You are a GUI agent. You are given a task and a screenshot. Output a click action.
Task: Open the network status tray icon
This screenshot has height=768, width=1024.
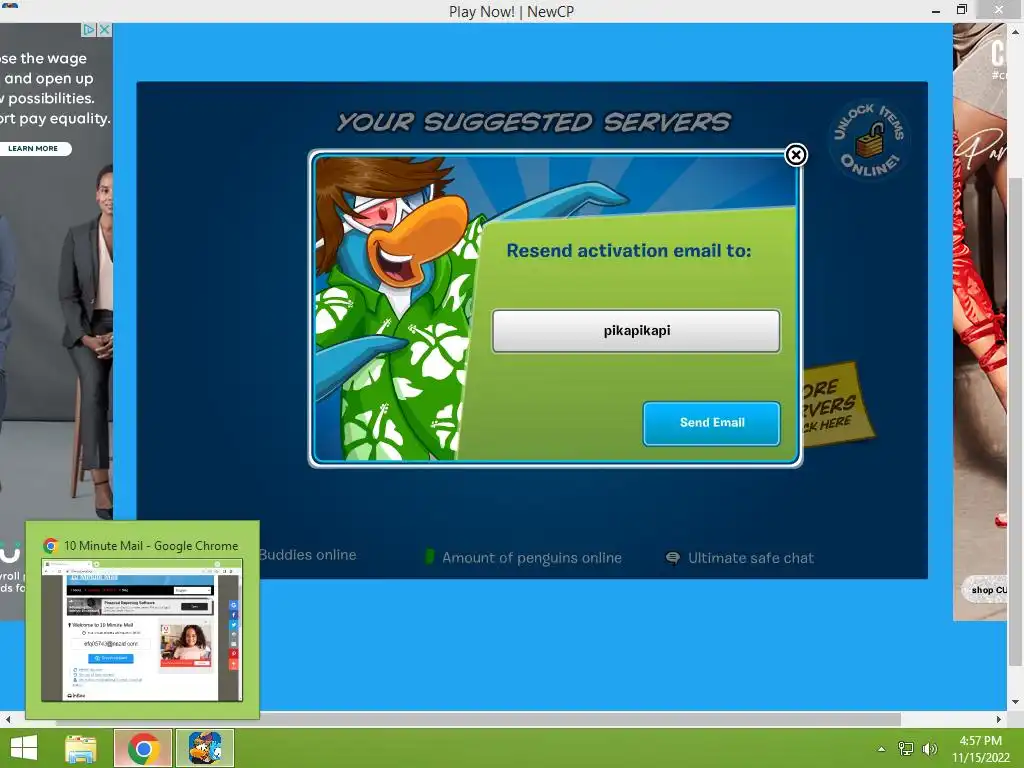pyautogui.click(x=906, y=749)
